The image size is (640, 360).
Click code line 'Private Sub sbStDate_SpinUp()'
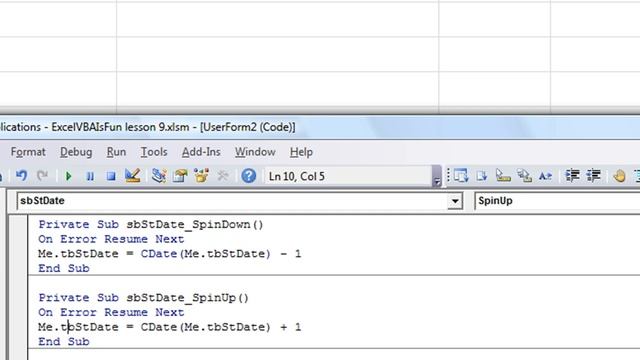144,298
